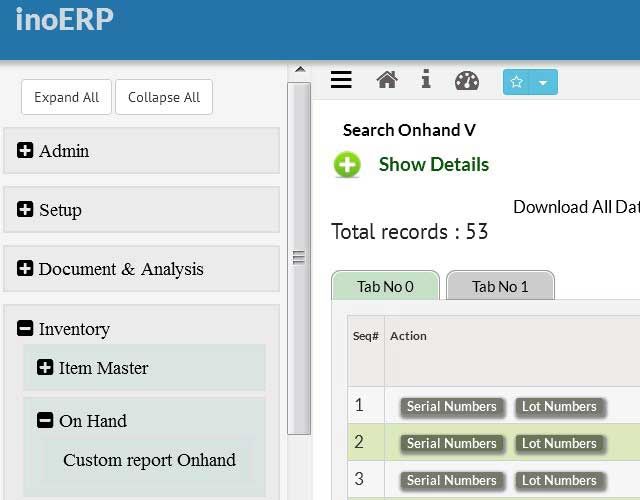This screenshot has height=500, width=640.
Task: Click the Search Onhand V heading
Action: click(x=409, y=130)
